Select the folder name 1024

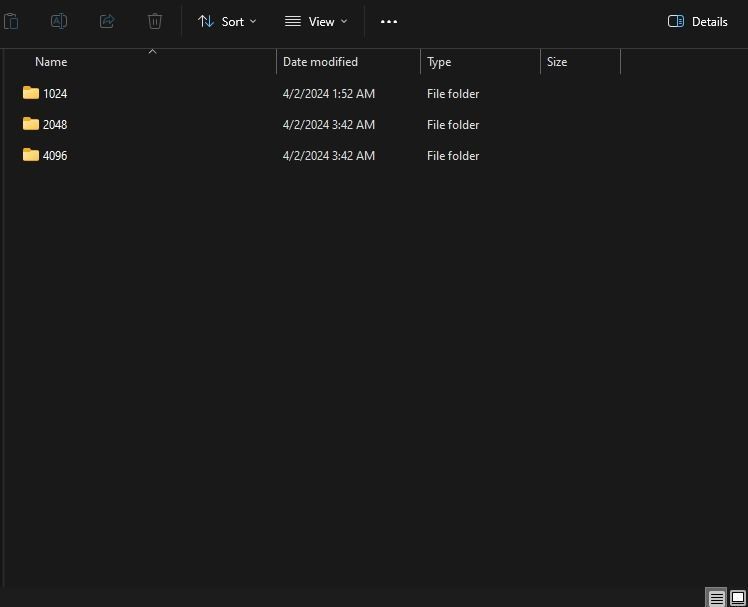[55, 94]
